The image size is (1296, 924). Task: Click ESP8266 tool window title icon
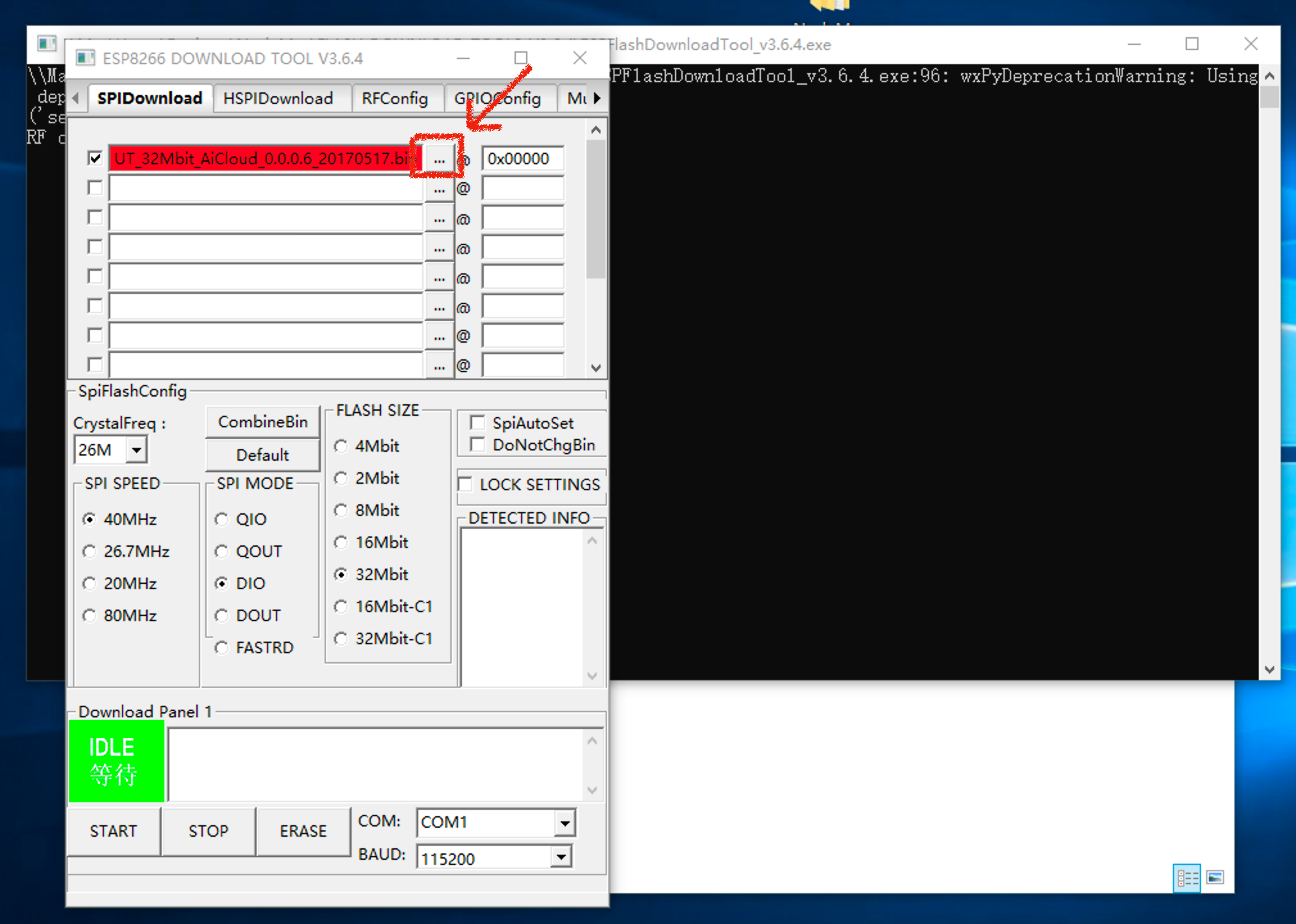tap(85, 58)
